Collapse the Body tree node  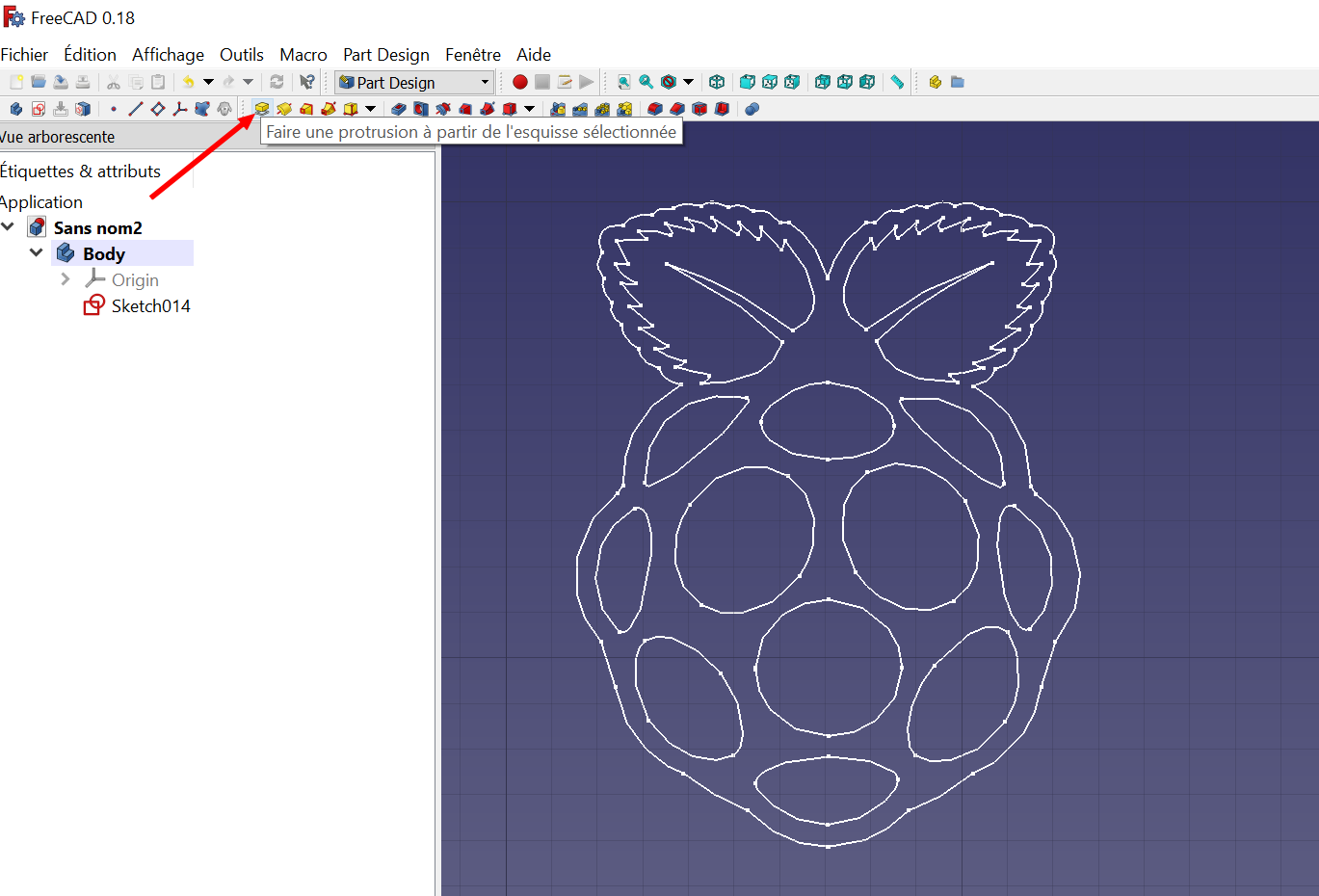tap(37, 252)
